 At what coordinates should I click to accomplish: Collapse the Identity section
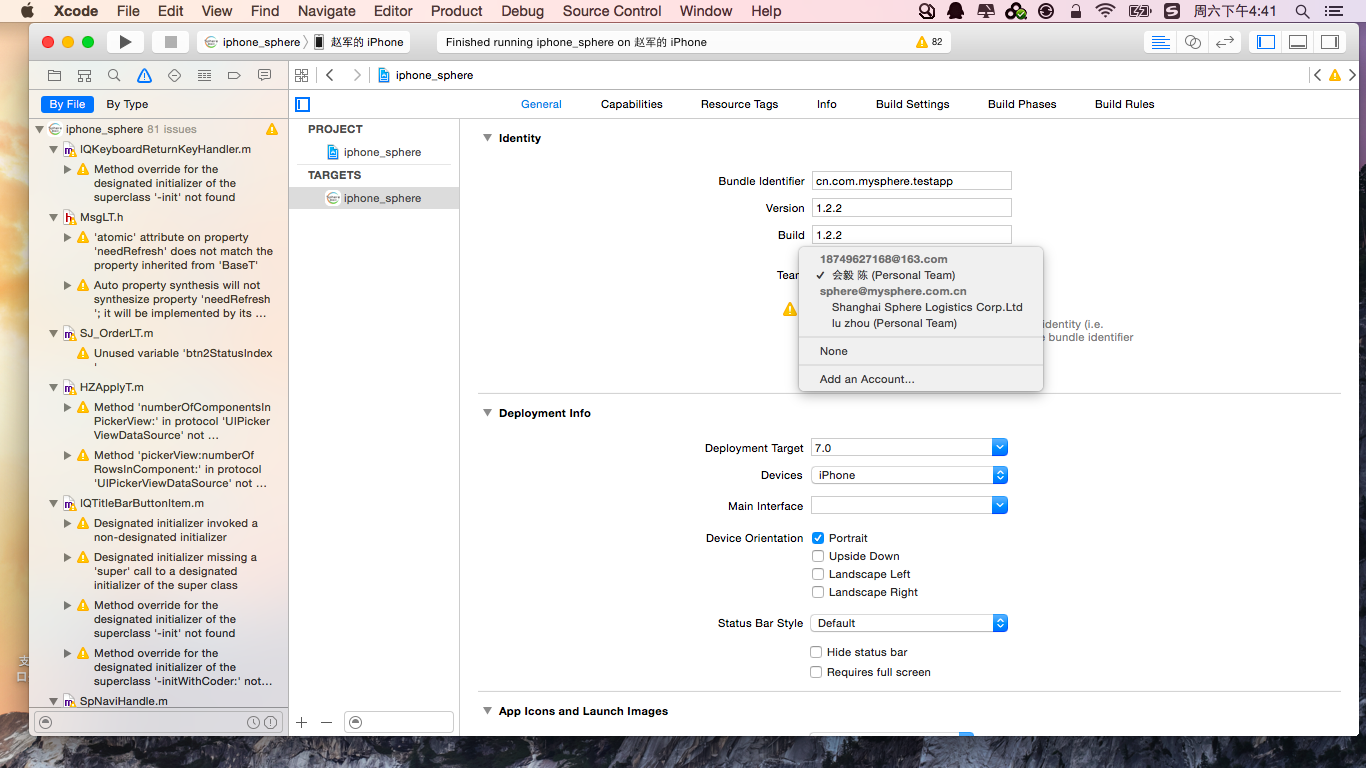[x=488, y=138]
